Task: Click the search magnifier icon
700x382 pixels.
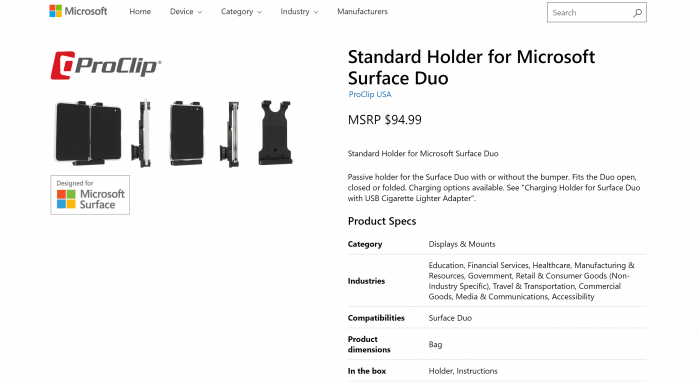Action: click(x=637, y=13)
